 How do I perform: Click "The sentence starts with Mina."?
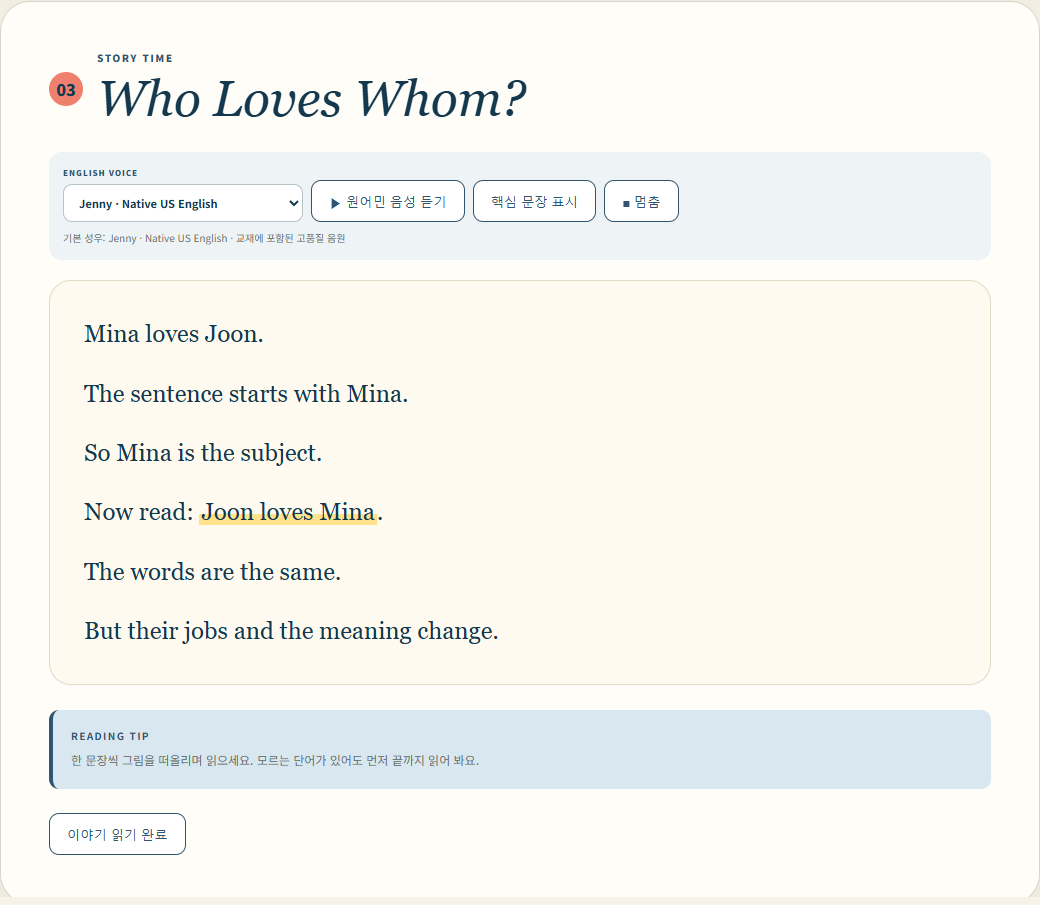(246, 393)
